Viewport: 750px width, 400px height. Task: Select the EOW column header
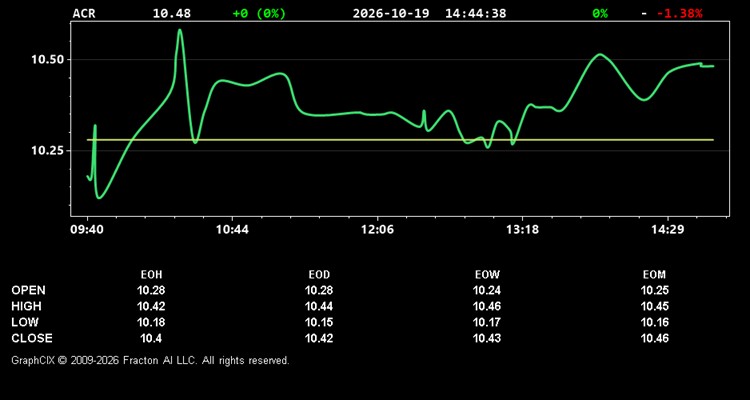point(487,275)
